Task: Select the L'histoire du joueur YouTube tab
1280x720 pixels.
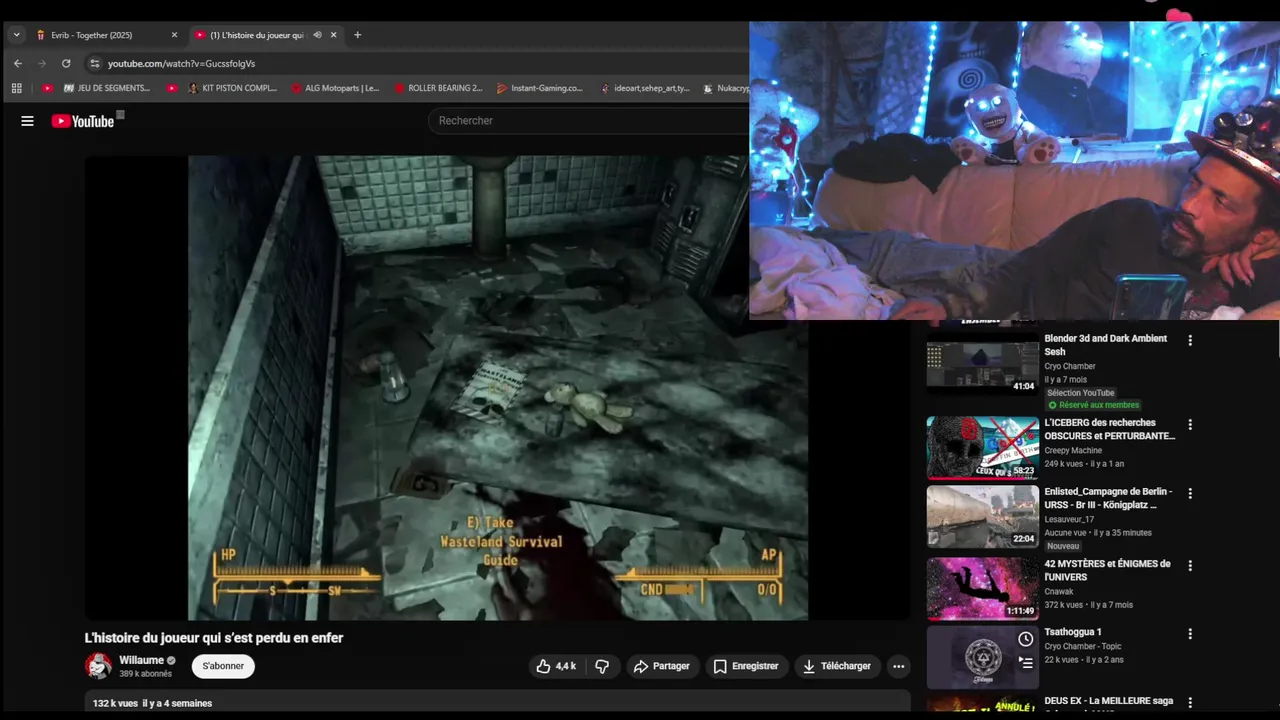Action: pyautogui.click(x=256, y=35)
